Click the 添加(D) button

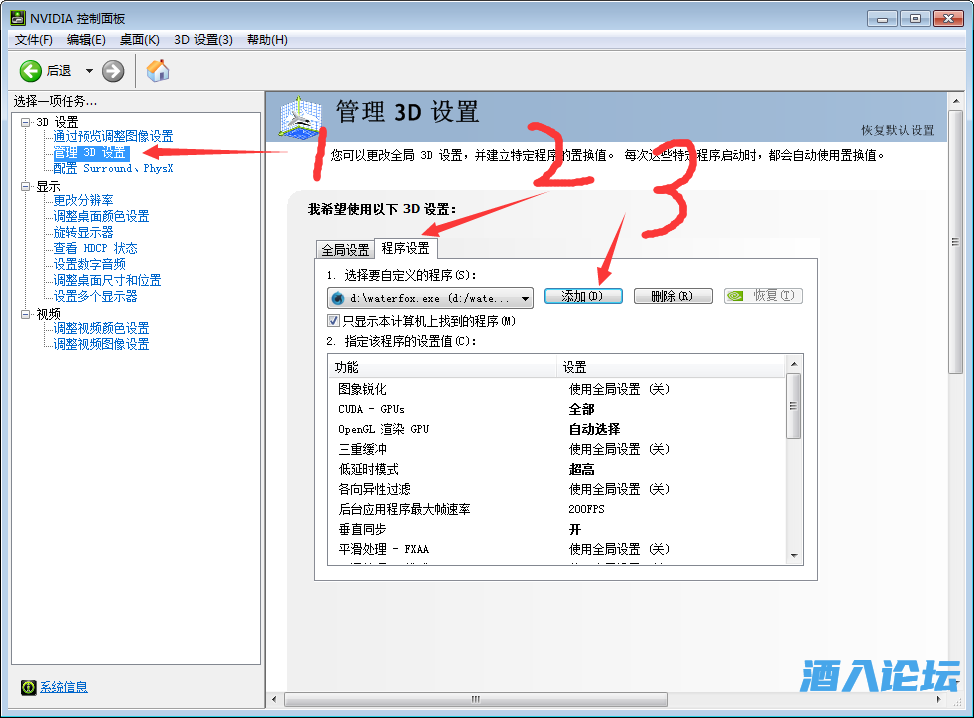(x=583, y=296)
